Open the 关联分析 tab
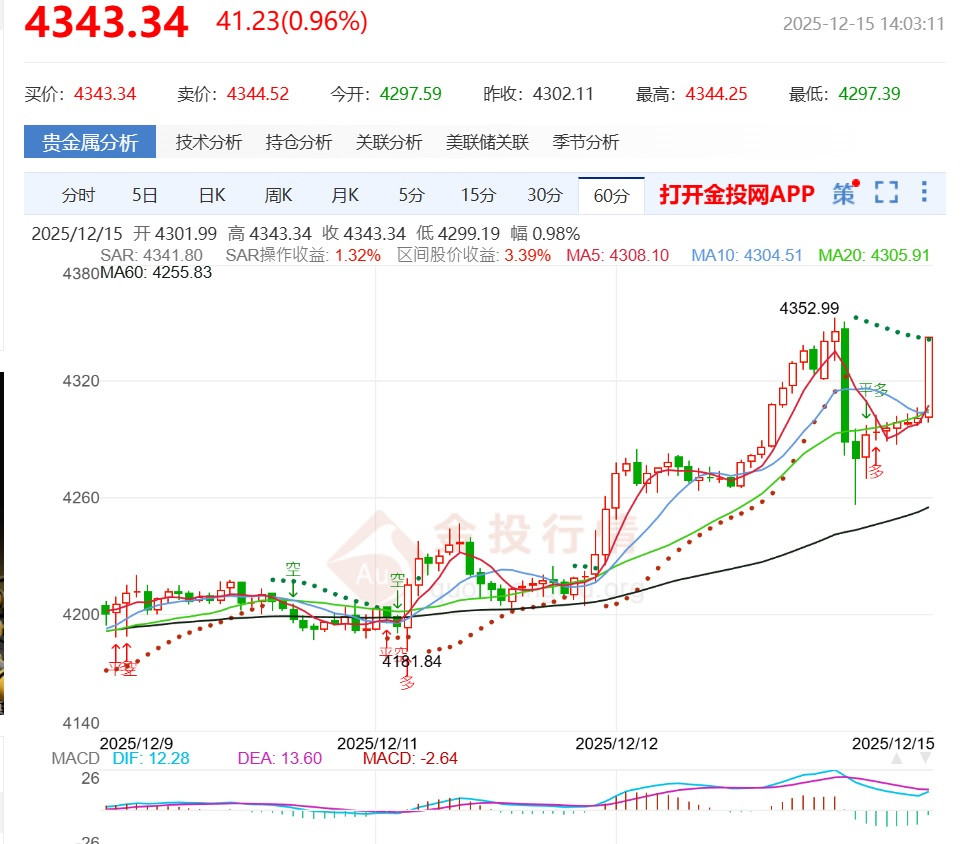The width and height of the screenshot is (963, 844). click(x=391, y=142)
